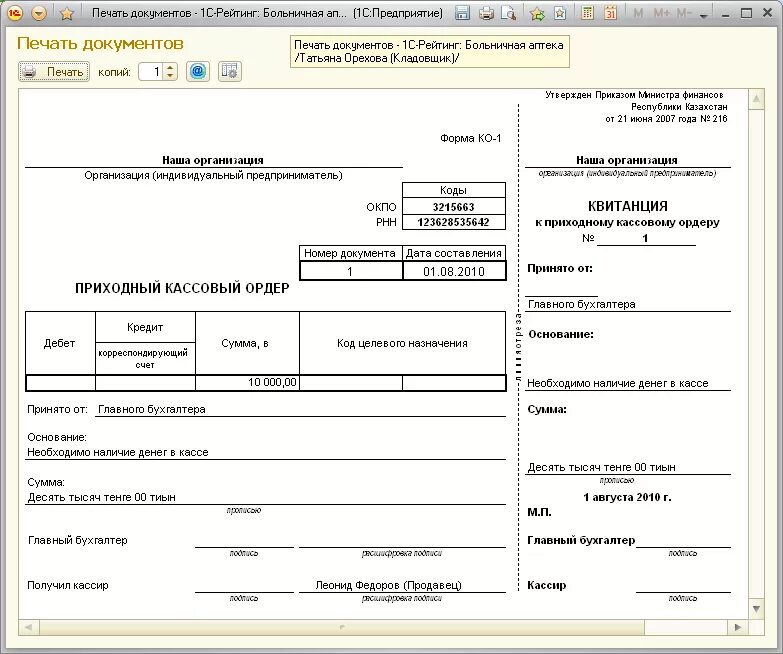Viewport: 783px width, 654px height.
Task: Click the Дебет column header
Action: pyautogui.click(x=60, y=343)
